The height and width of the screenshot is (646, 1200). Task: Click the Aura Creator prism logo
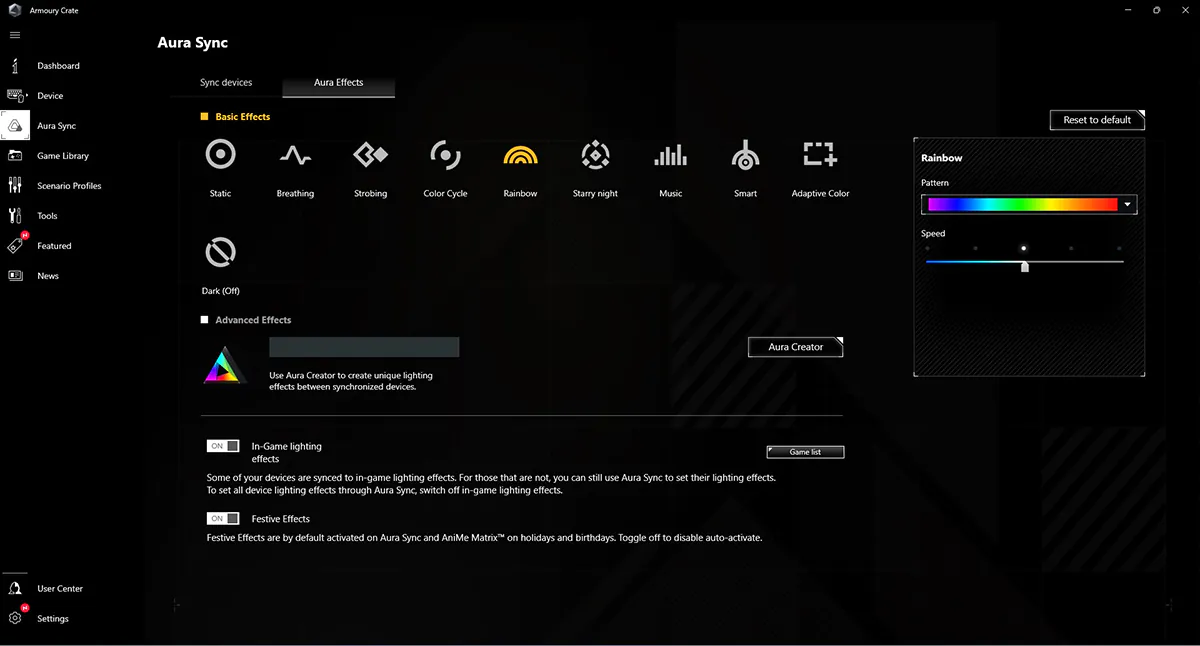coord(225,365)
